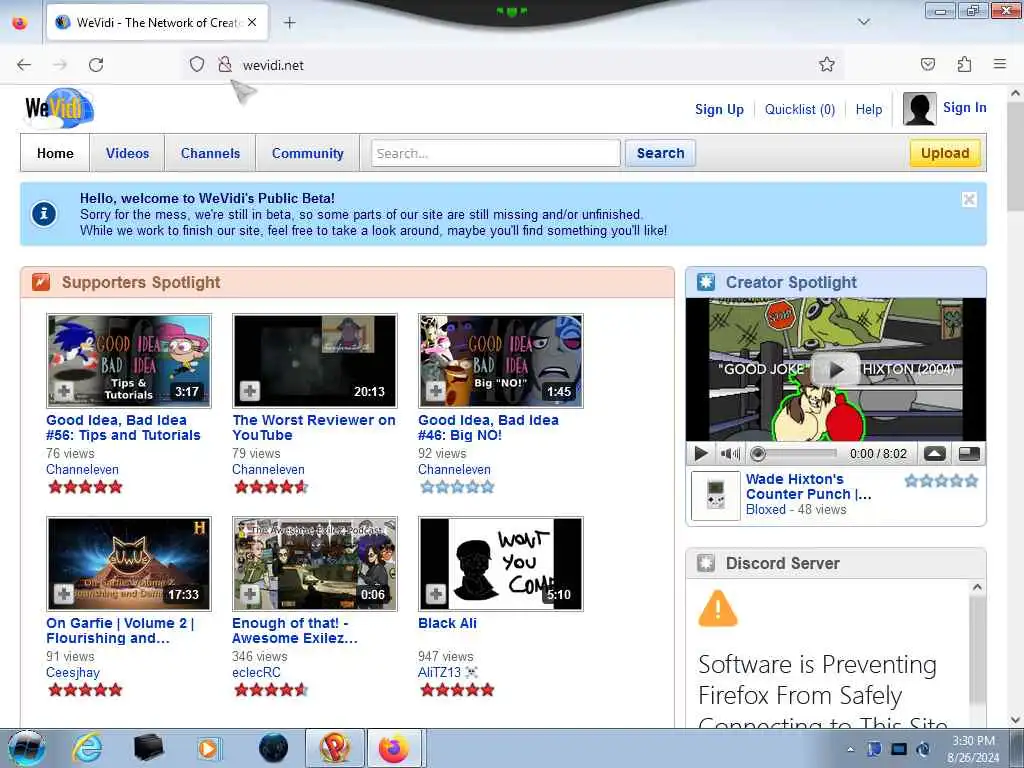Open Black Ali video title
Viewport: 1024px width, 768px height.
pyautogui.click(x=447, y=623)
